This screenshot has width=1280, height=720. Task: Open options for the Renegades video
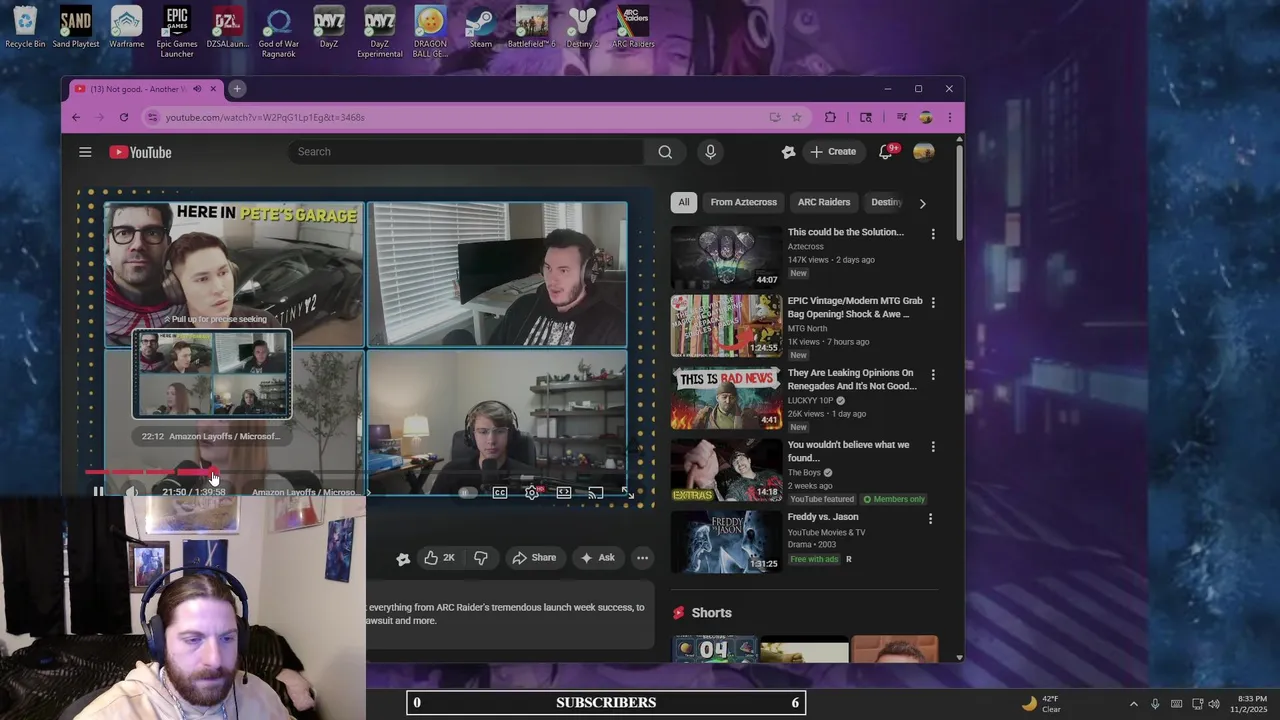pyautogui.click(x=933, y=374)
